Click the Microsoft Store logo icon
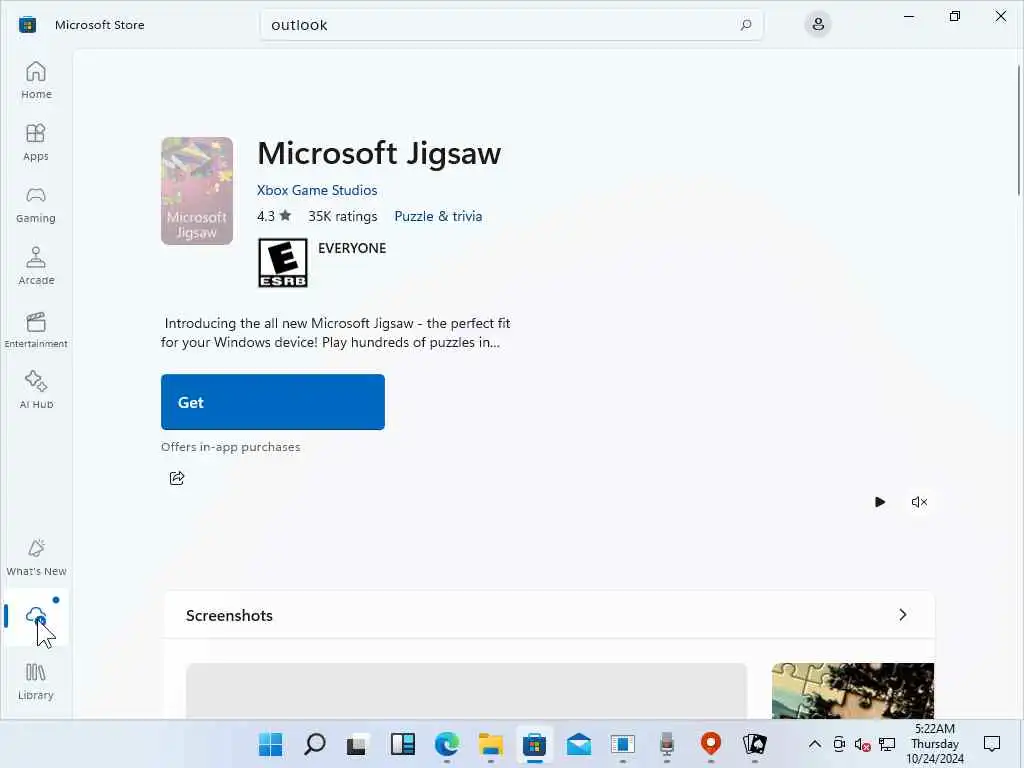The height and width of the screenshot is (768, 1024). coord(27,25)
